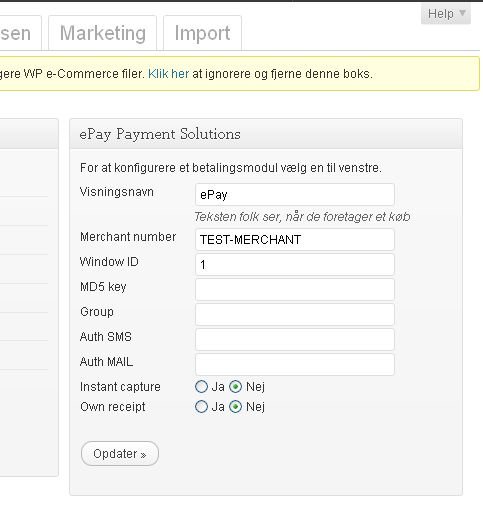This screenshot has width=483, height=528.
Task: Select Nej for Own receipt
Action: 235,407
